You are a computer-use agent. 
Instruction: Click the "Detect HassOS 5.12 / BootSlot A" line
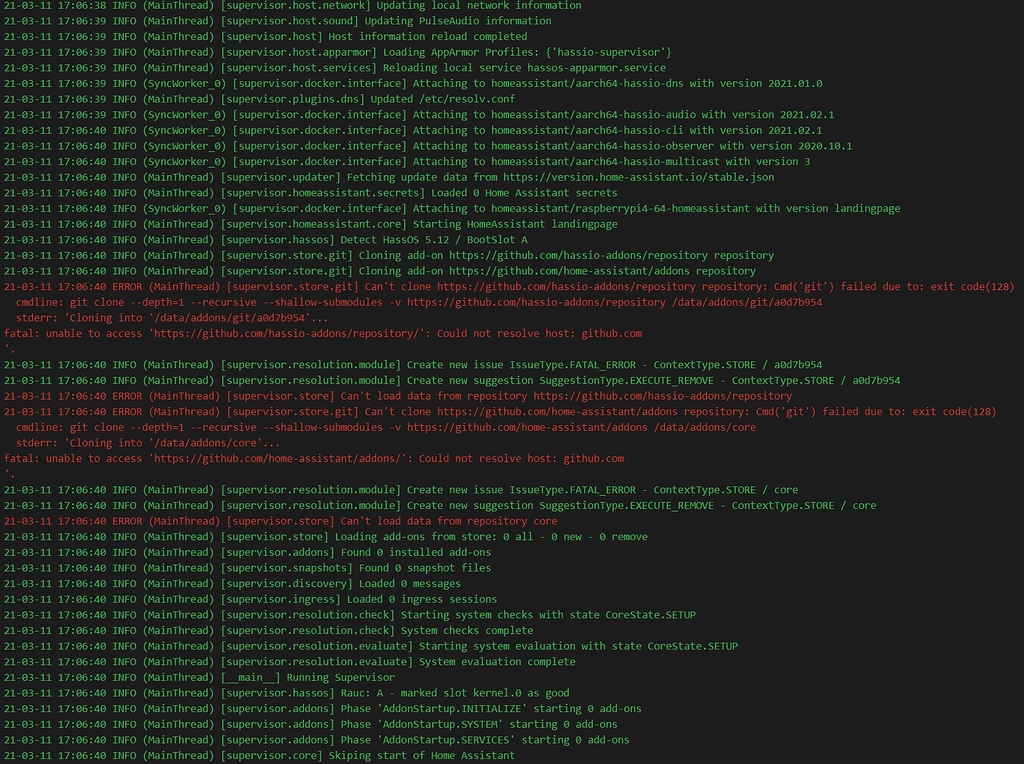434,240
